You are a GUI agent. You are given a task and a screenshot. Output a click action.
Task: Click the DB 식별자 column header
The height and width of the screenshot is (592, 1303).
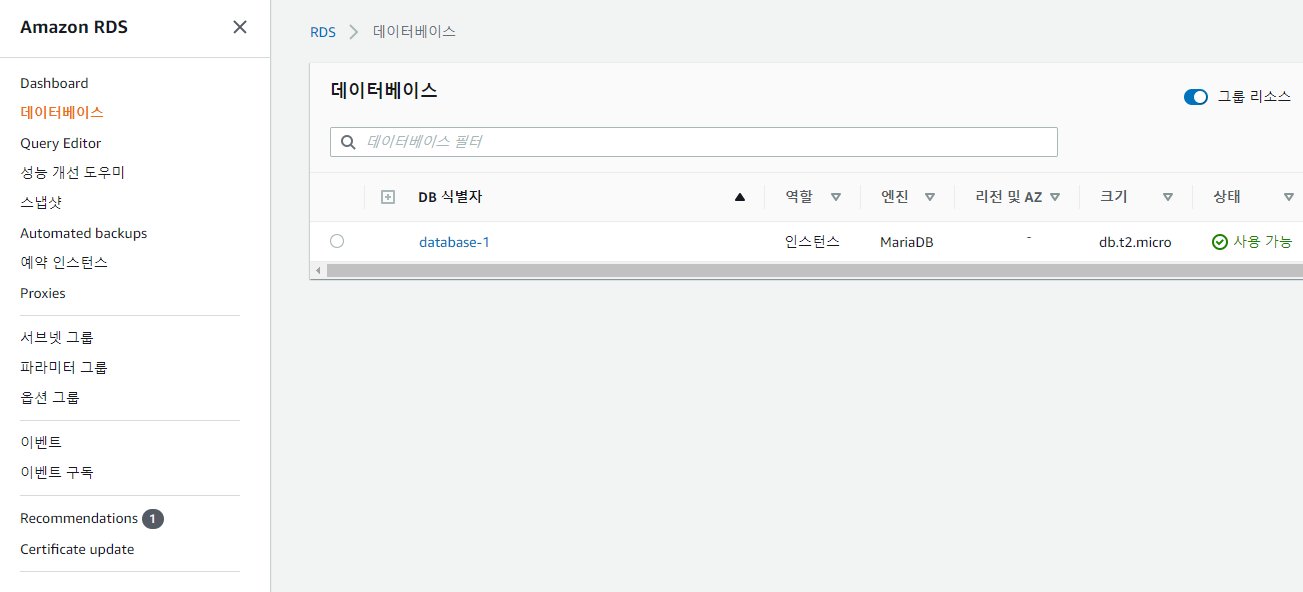click(450, 197)
